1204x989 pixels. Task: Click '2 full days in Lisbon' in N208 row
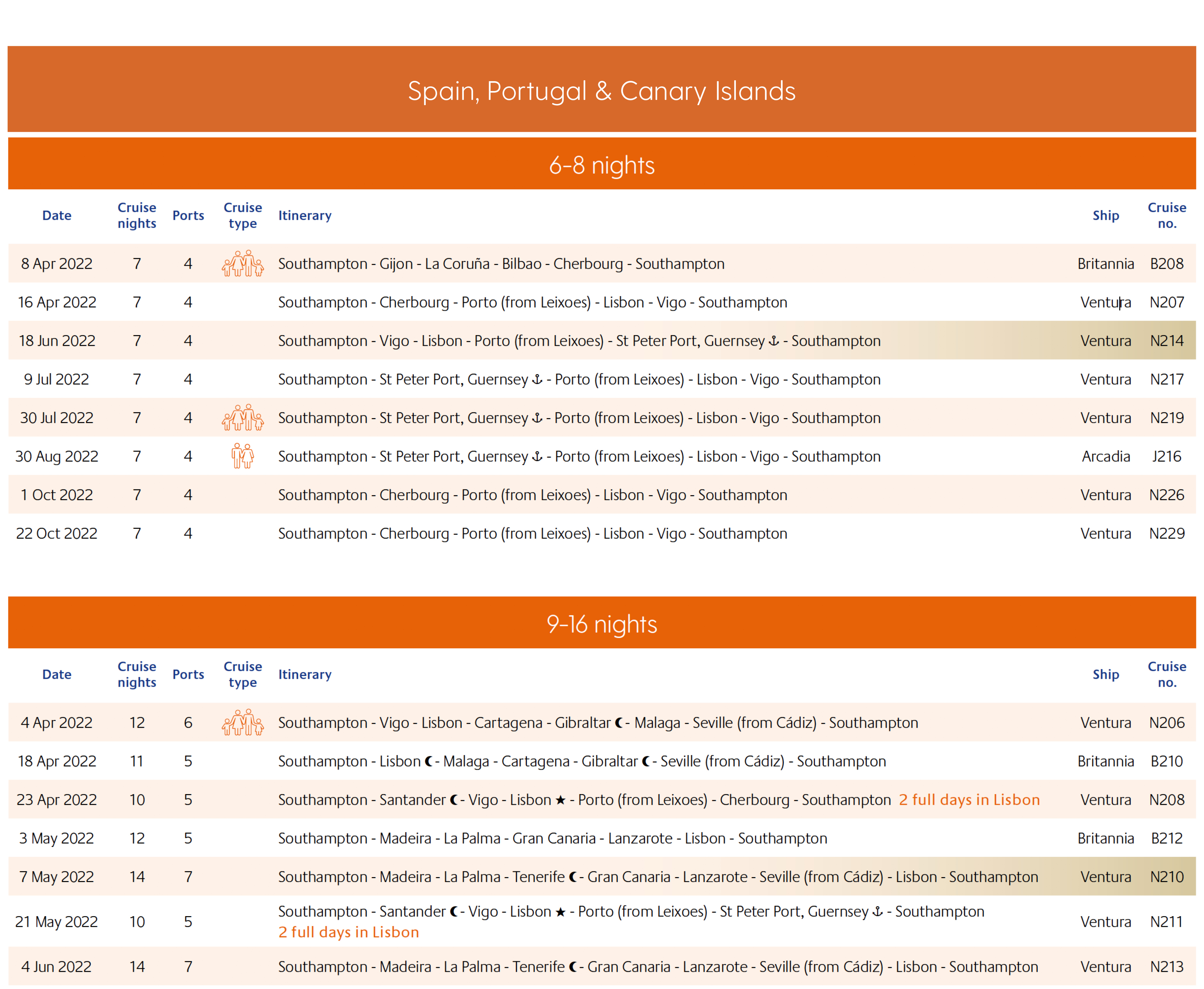969,800
